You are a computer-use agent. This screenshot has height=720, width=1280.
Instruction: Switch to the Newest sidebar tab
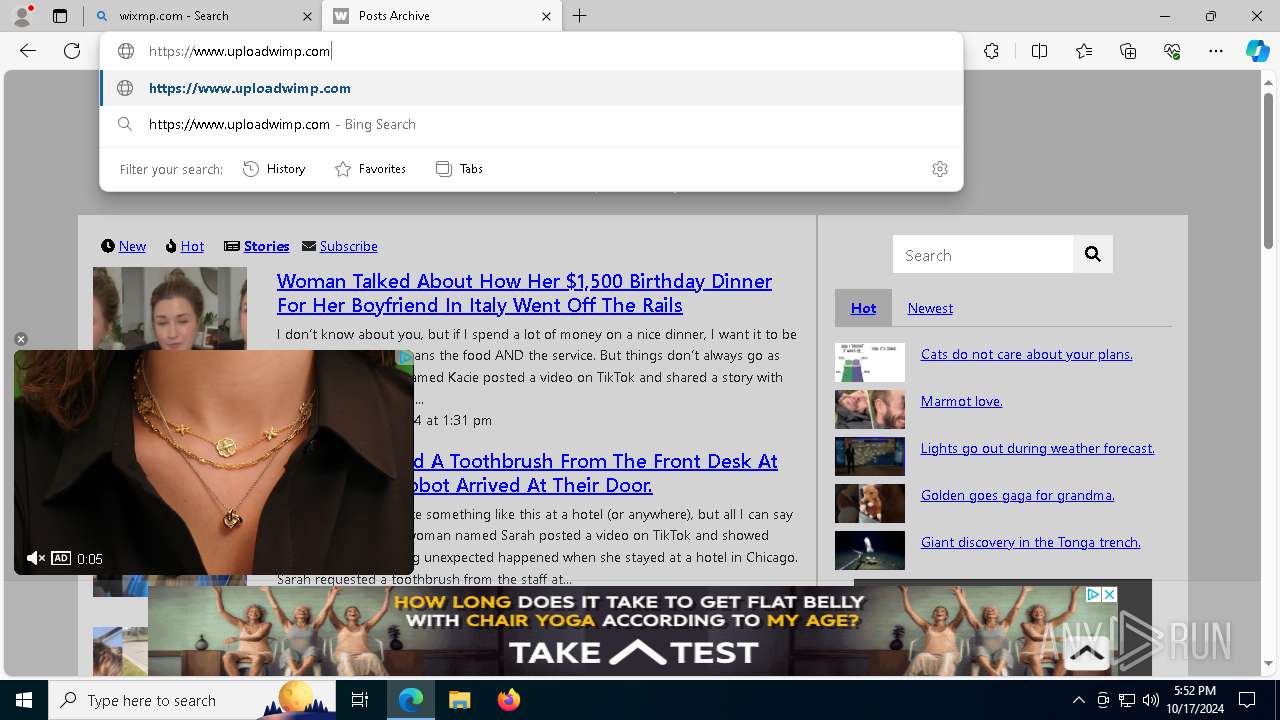pyautogui.click(x=930, y=308)
